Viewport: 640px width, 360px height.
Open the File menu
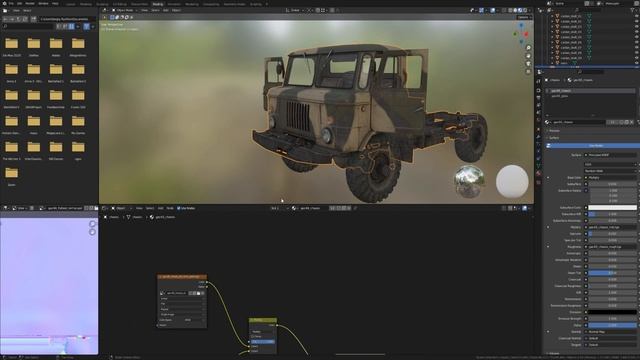coord(11,4)
